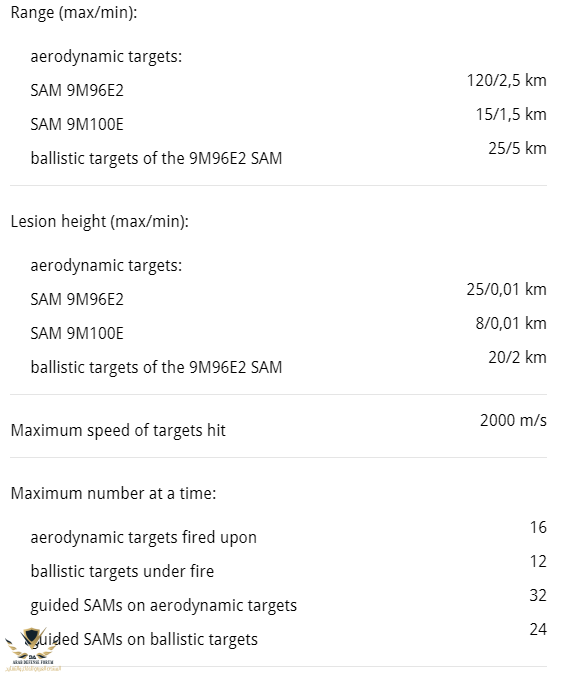The image size is (567, 673).
Task: Select the 20/2 km ballistic height value
Action: pyautogui.click(x=517, y=358)
